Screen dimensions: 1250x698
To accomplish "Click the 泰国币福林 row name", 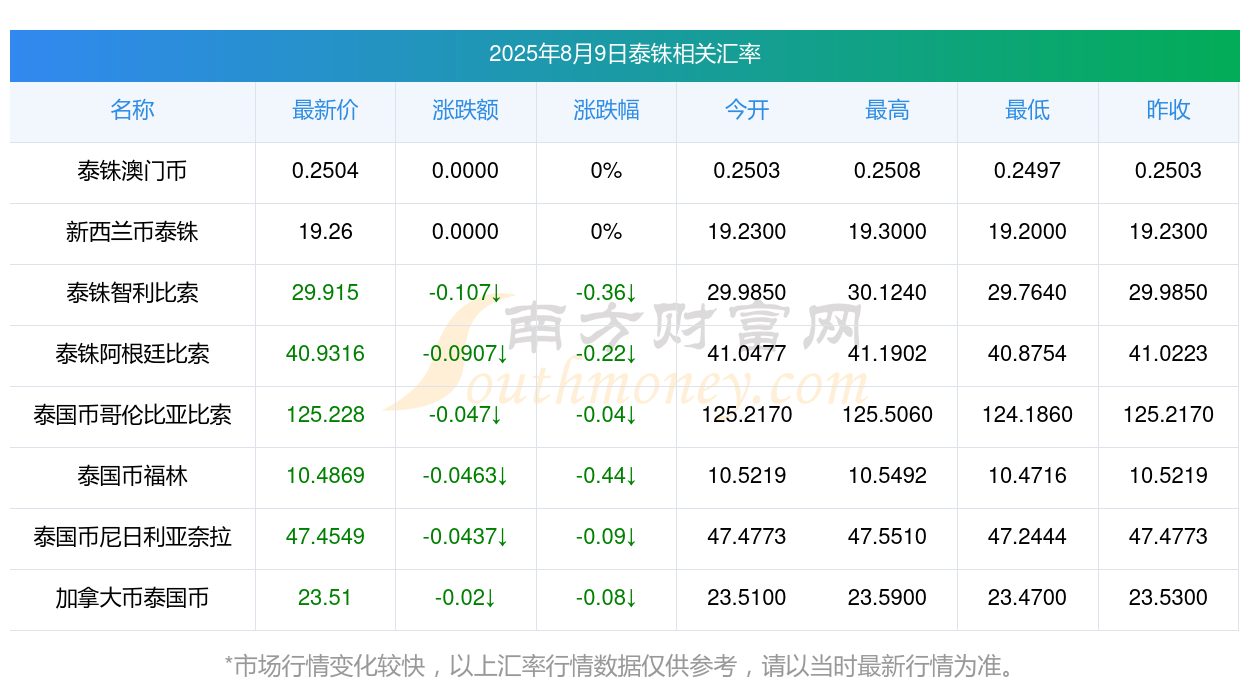I will pyautogui.click(x=132, y=476).
